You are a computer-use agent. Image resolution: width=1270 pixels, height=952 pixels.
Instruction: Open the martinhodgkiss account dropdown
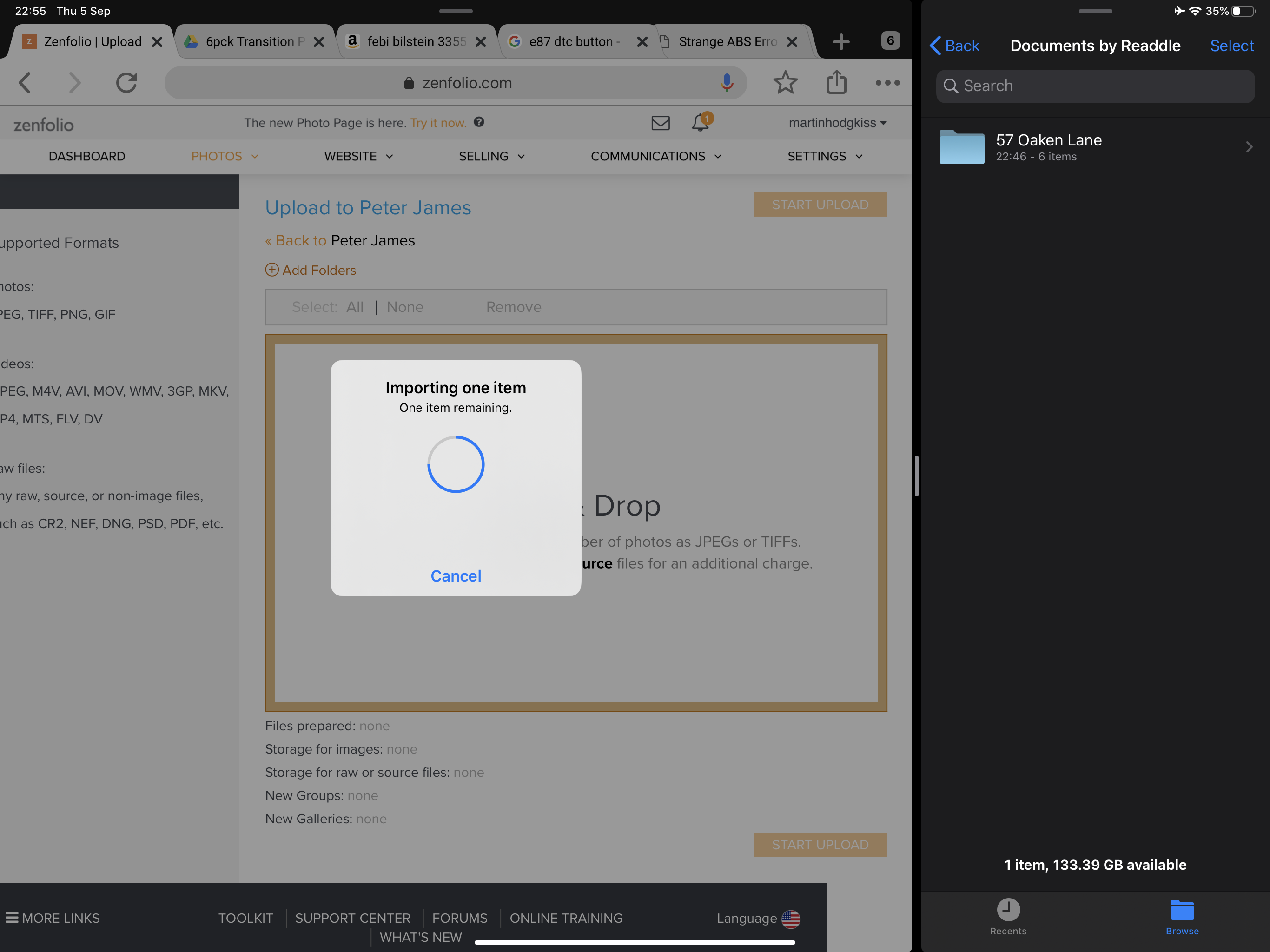point(837,123)
